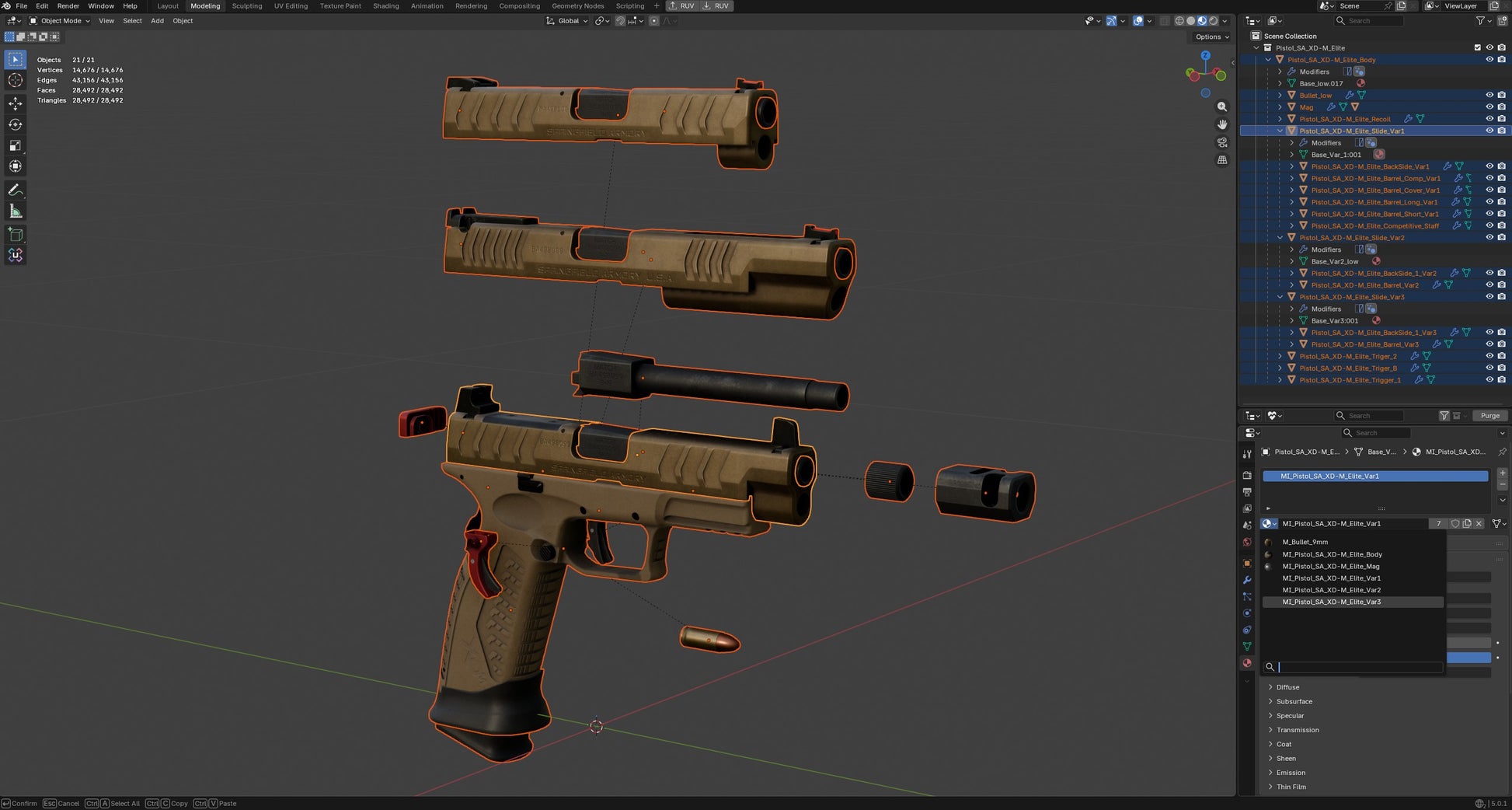Switch to the UV Editing workspace tab
Screen dimensions: 1512x810
(x=291, y=5)
